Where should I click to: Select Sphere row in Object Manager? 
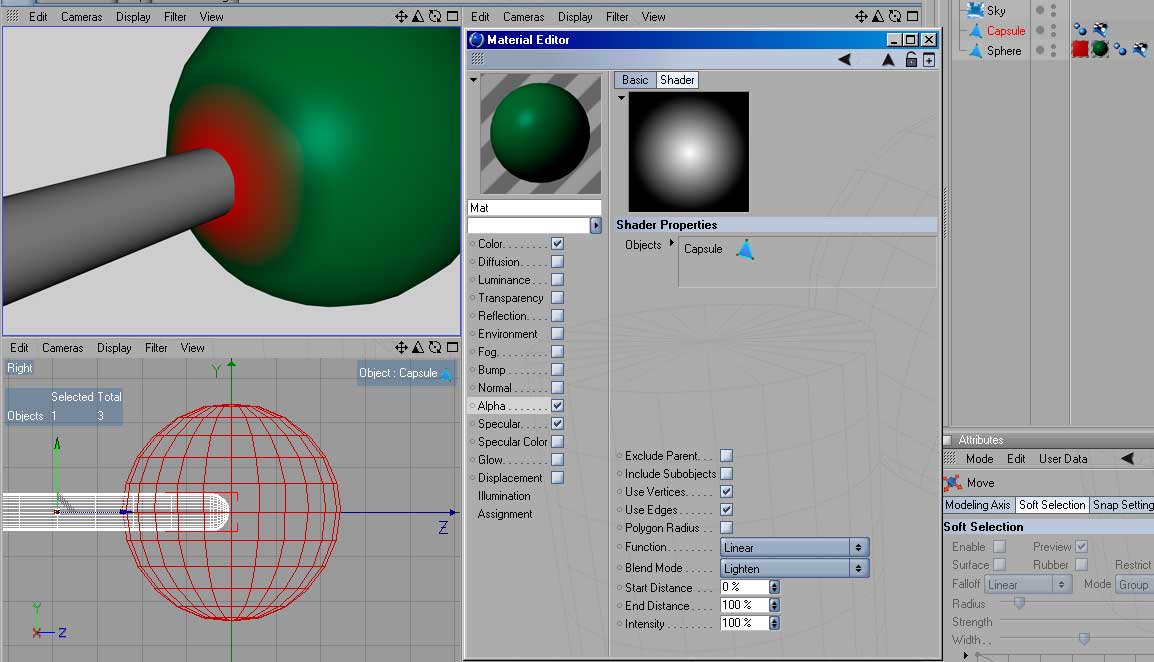(1004, 50)
